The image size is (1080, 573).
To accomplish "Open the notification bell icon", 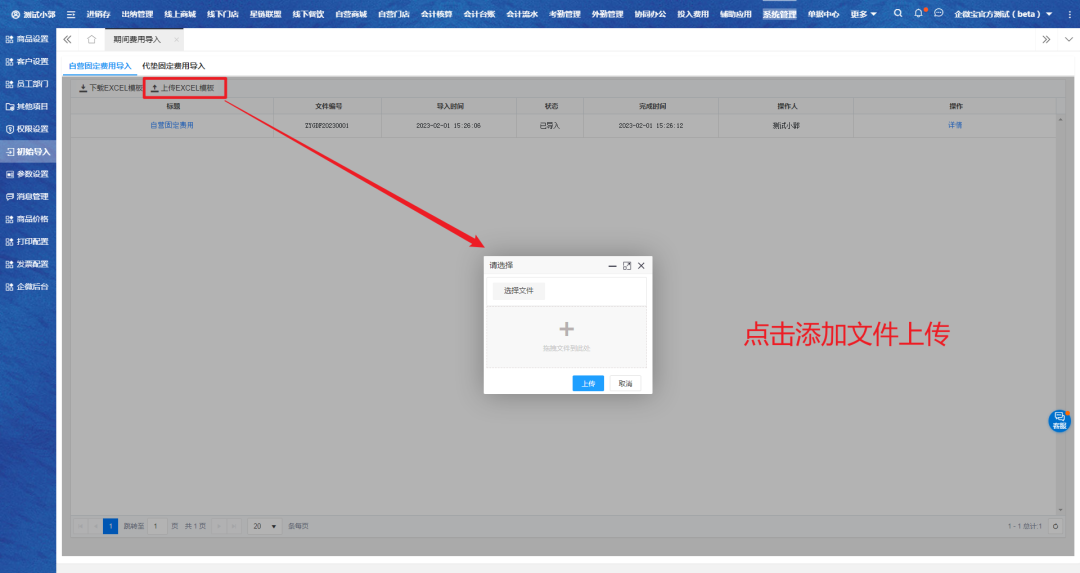I will tap(918, 14).
